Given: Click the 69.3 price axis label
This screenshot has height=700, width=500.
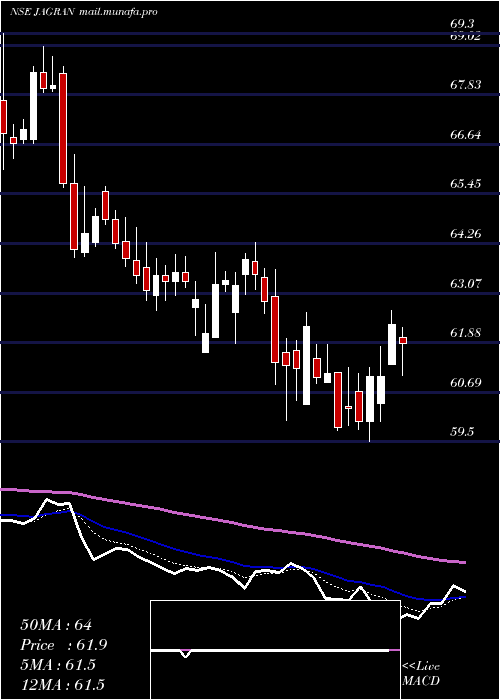Looking at the screenshot, I should point(464,24).
